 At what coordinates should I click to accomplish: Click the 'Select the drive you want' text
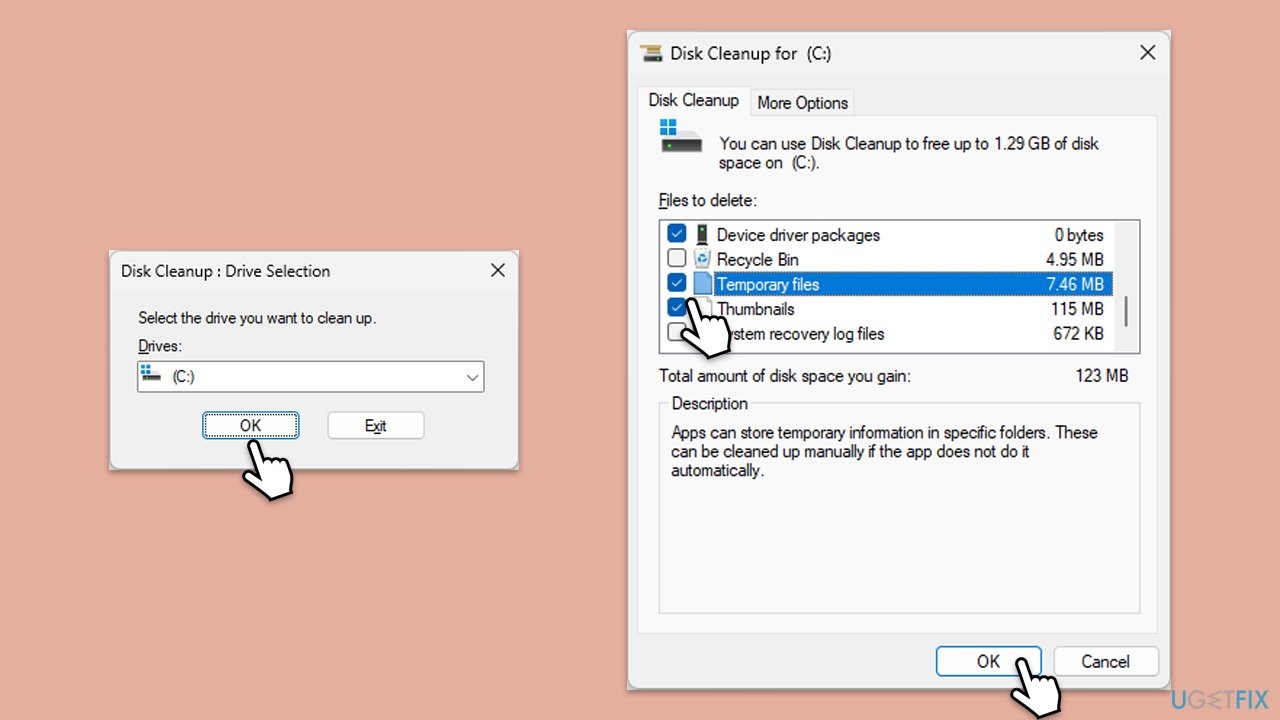point(257,318)
